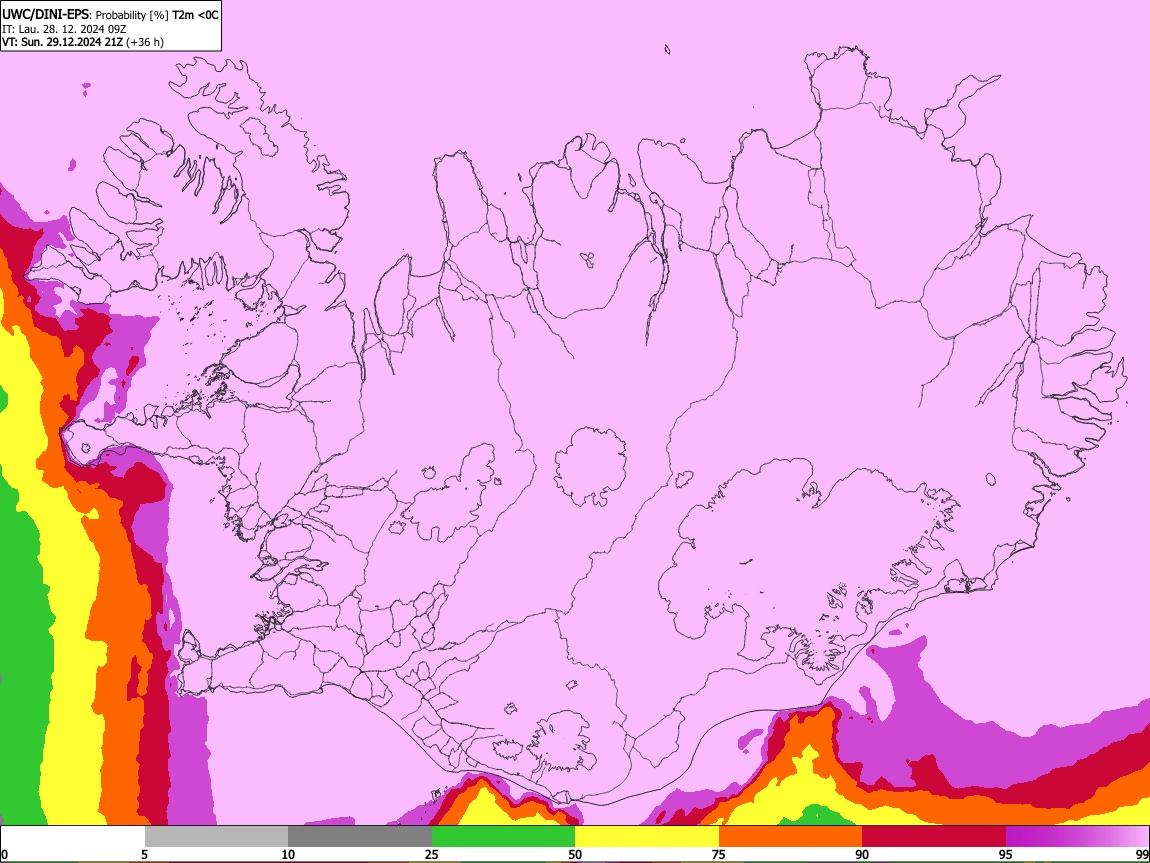This screenshot has width=1150, height=863.
Task: Click the legend label '99'
Action: pos(1142,855)
